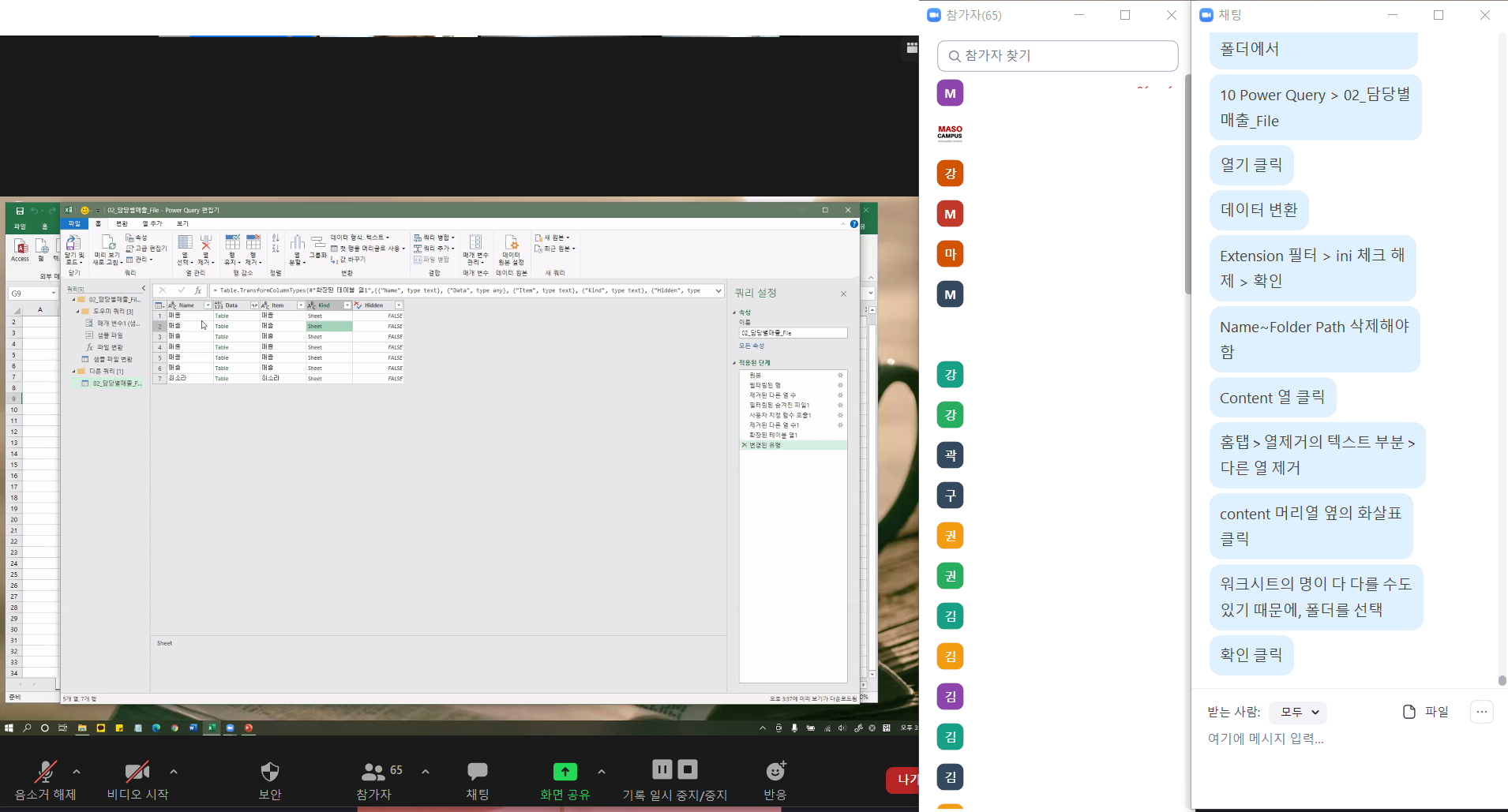Click the green 화면 공유 share screen icon
The image size is (1508, 812).
point(565,771)
